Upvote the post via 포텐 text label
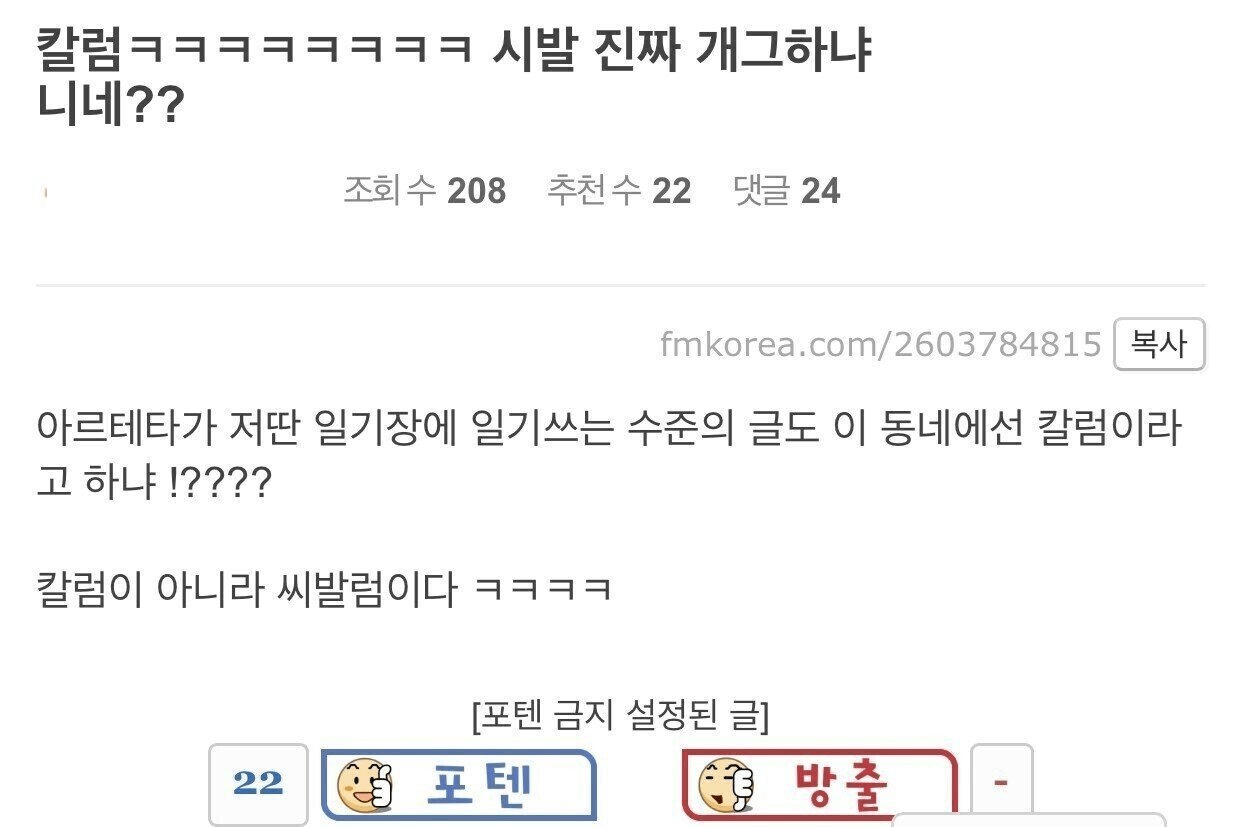 [479, 785]
